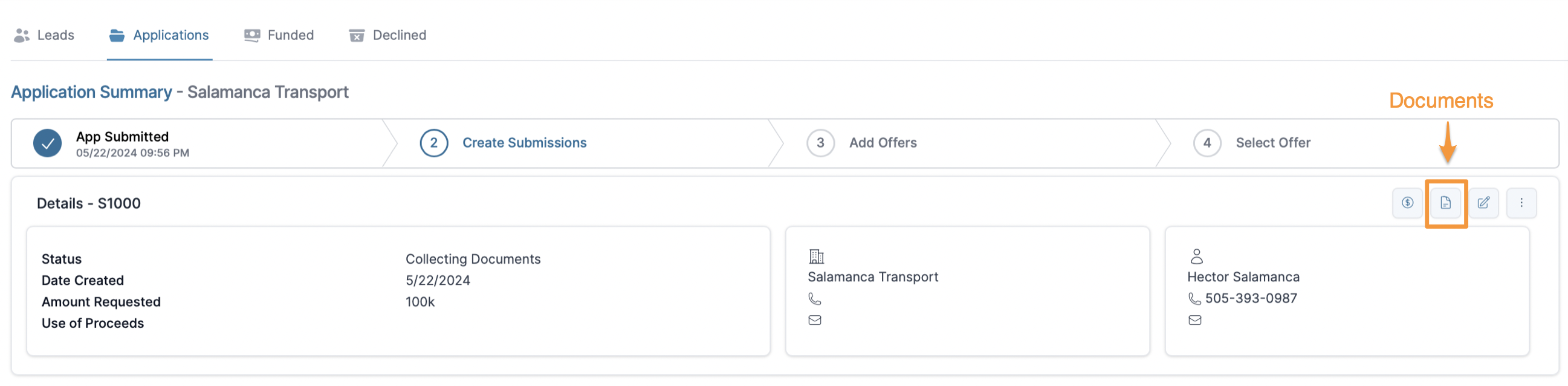The image size is (1568, 386).
Task: Click Hector Salamanca's person icon
Action: 1196,257
